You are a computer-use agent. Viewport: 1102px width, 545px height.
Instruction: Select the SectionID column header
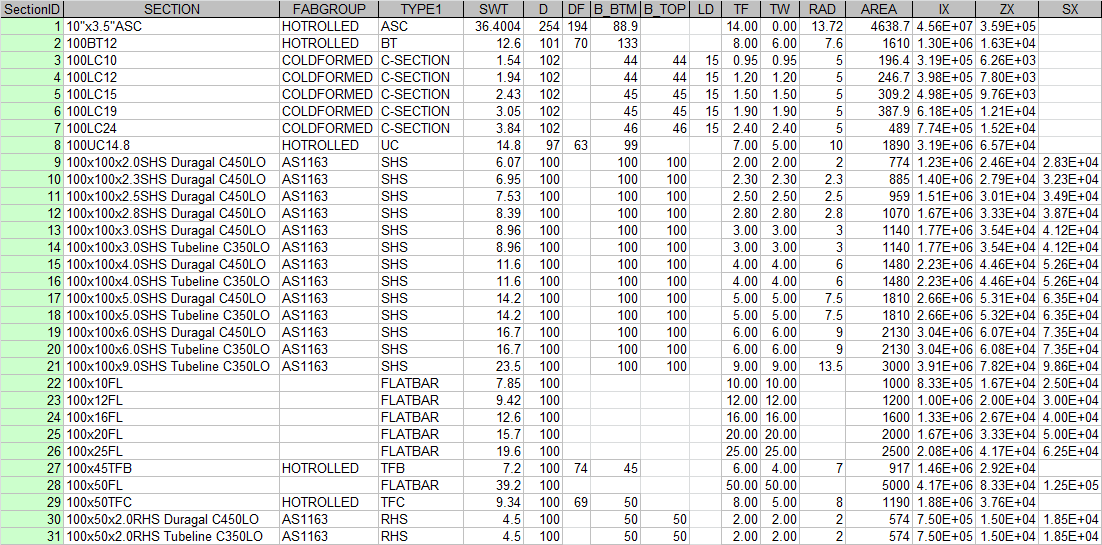coord(32,9)
